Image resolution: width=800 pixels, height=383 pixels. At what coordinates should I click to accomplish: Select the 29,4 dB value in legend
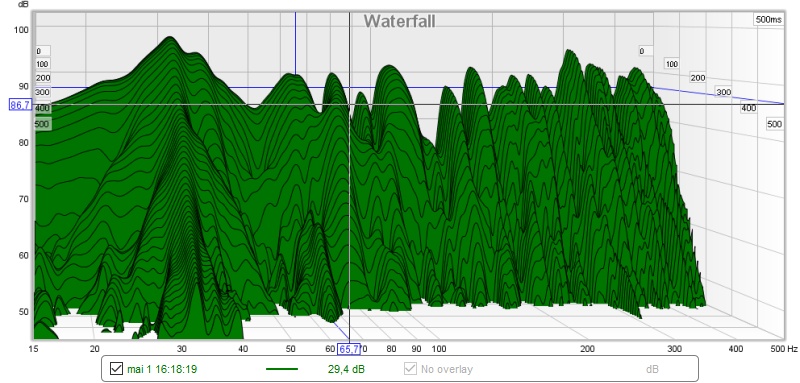[346, 369]
